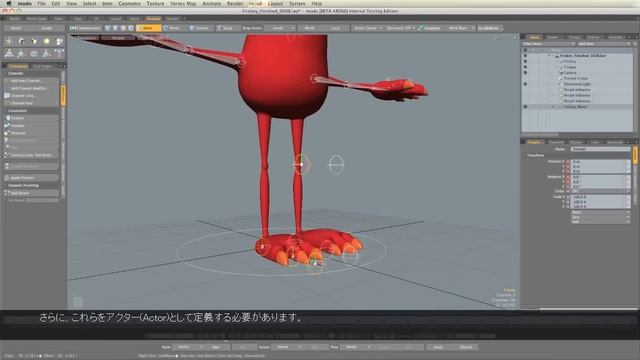Click the fourth selection mode icon after Compensation
The image size is (640, 360).
tap(131, 28)
